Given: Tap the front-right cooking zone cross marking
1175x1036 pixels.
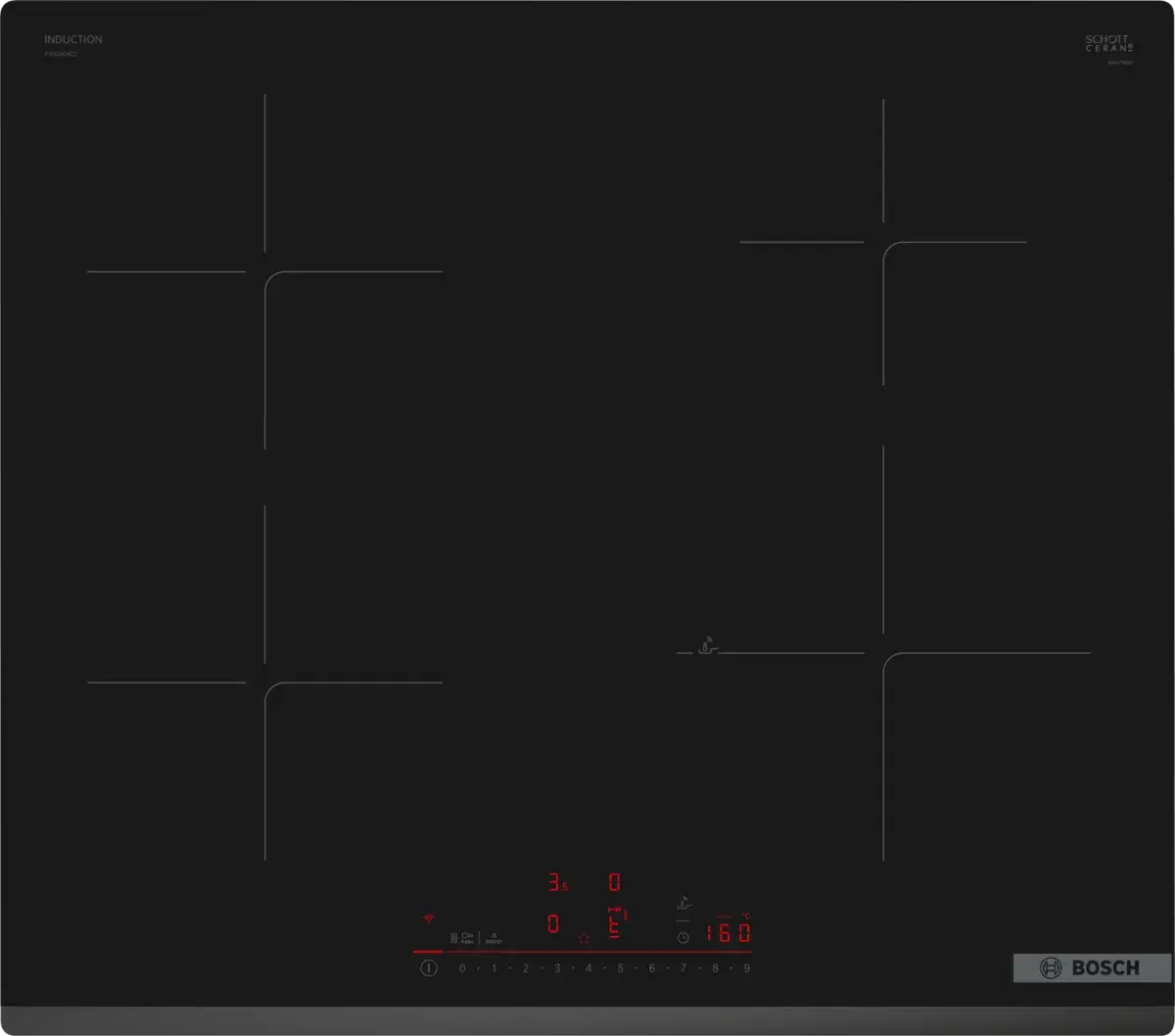Looking at the screenshot, I should (883, 653).
